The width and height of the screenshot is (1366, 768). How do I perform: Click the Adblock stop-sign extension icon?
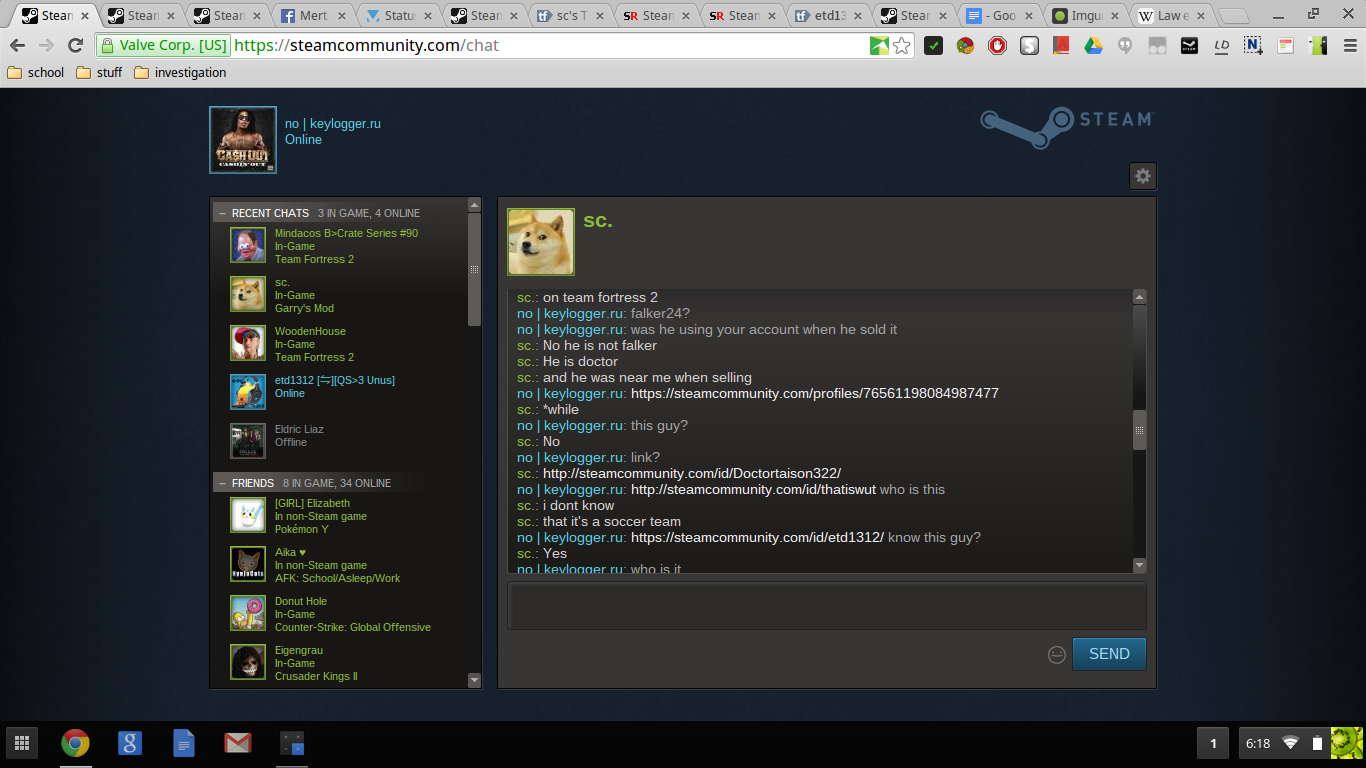pos(997,45)
